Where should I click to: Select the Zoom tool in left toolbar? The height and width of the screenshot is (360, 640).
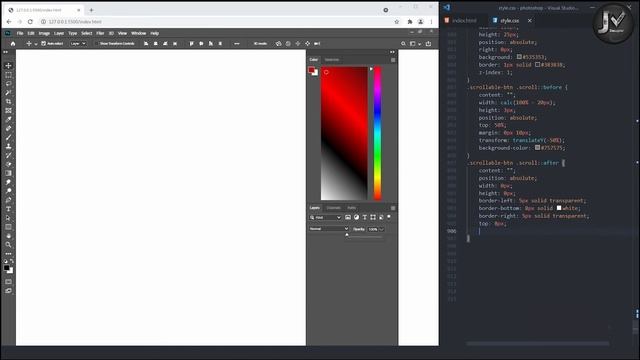pos(8,245)
